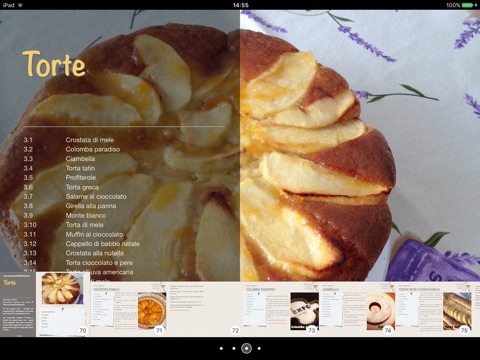Tap the last chapter page dot
Screen dimensions: 480x360
click(x=259, y=348)
